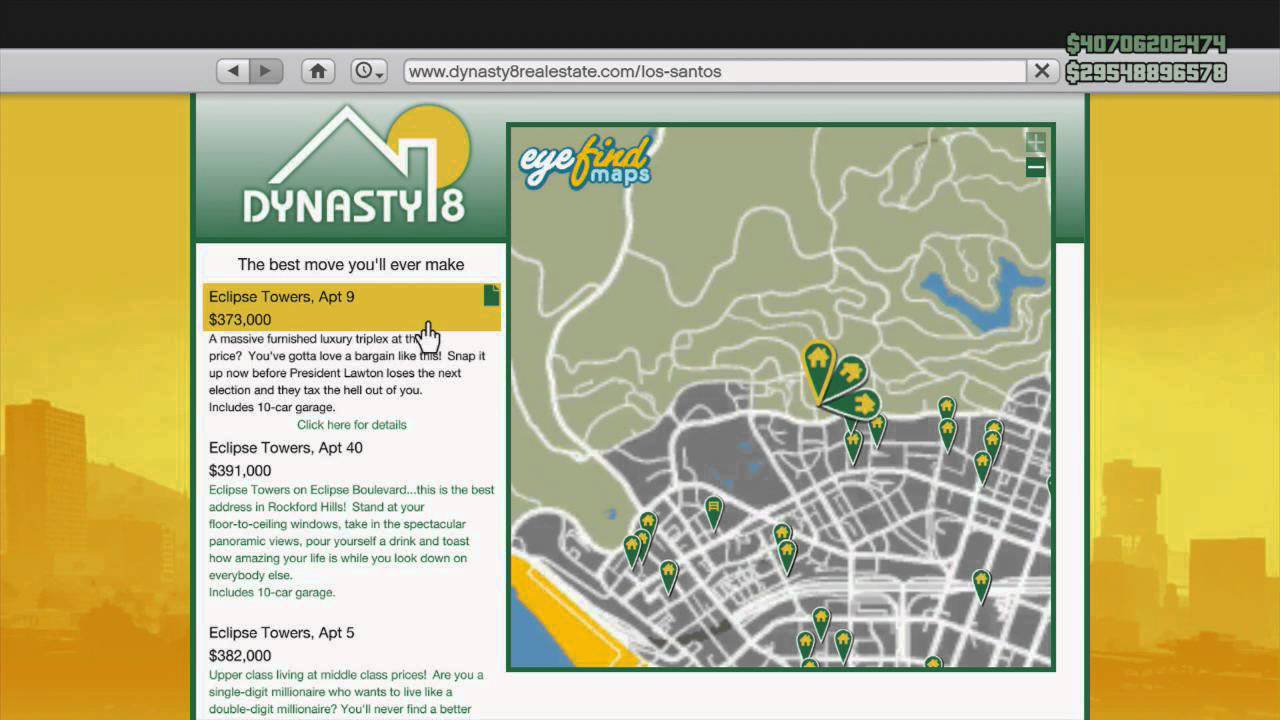Open the Eclipse Towers, Apt 5 listing
The image size is (1280, 720).
click(x=282, y=633)
